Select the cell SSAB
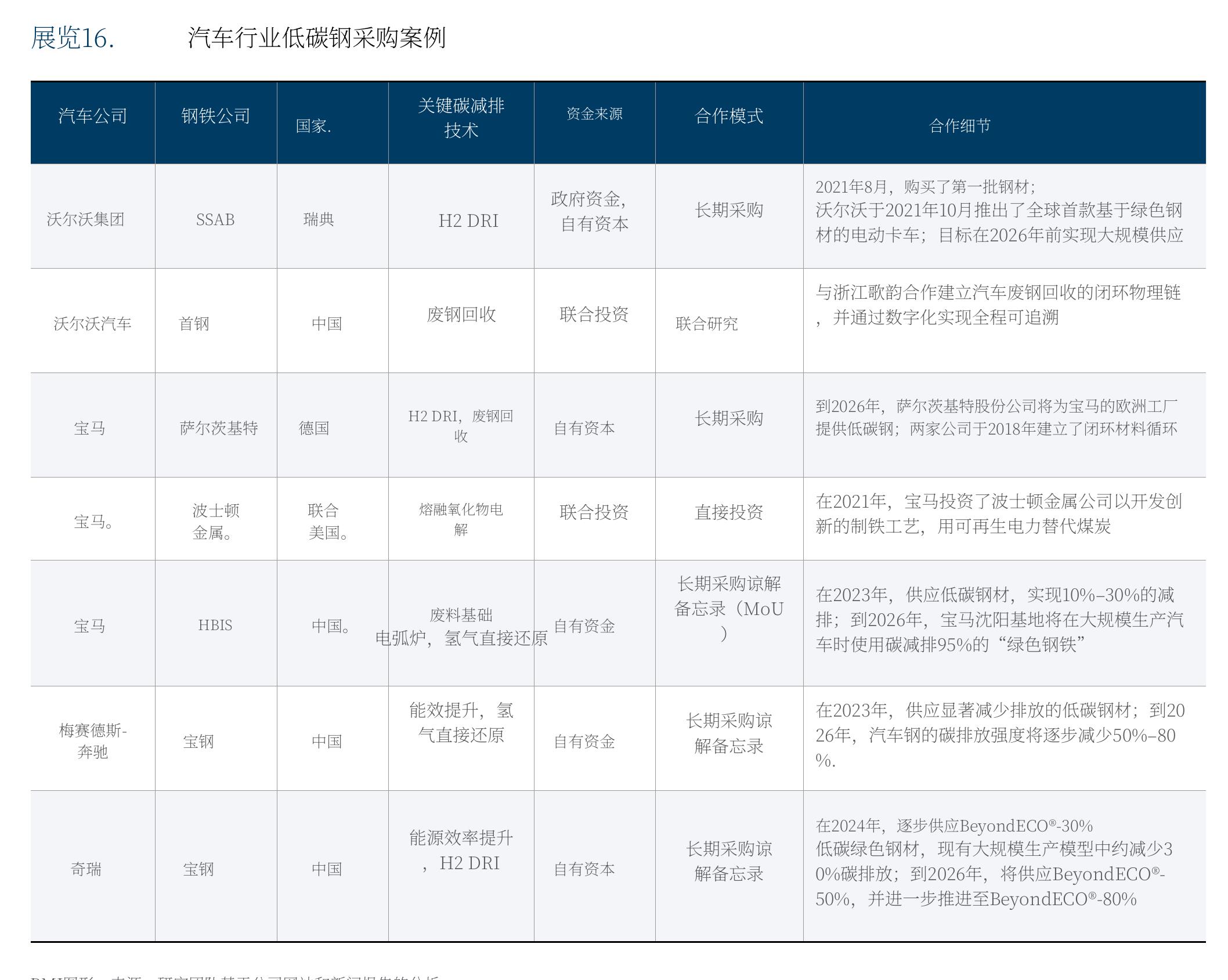 point(215,220)
